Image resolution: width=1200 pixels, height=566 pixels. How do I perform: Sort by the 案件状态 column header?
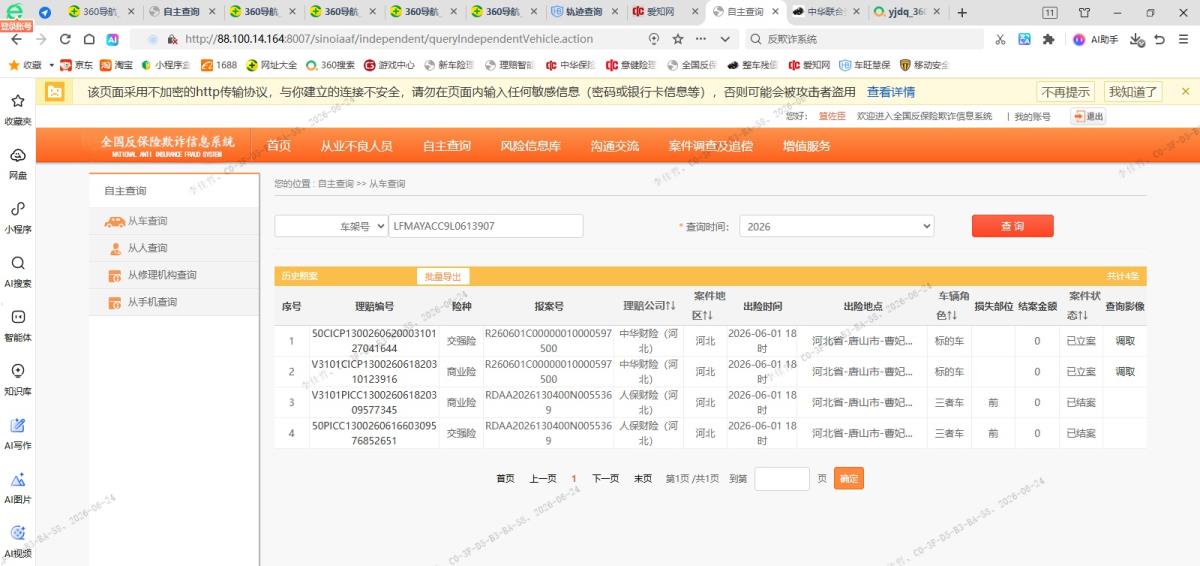tap(1084, 306)
